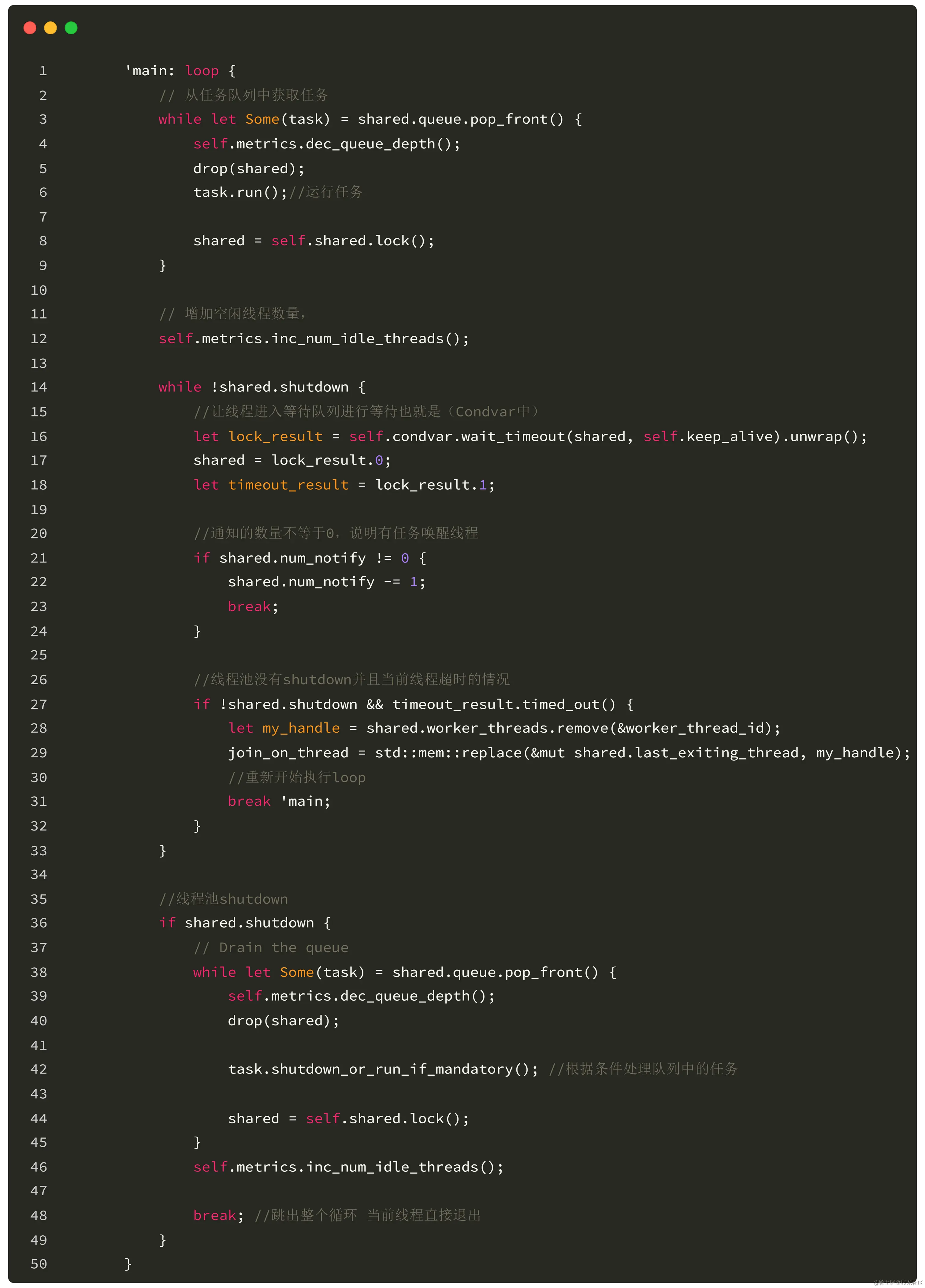925x1288 pixels.
Task: Click the red close dot
Action: (x=30, y=28)
